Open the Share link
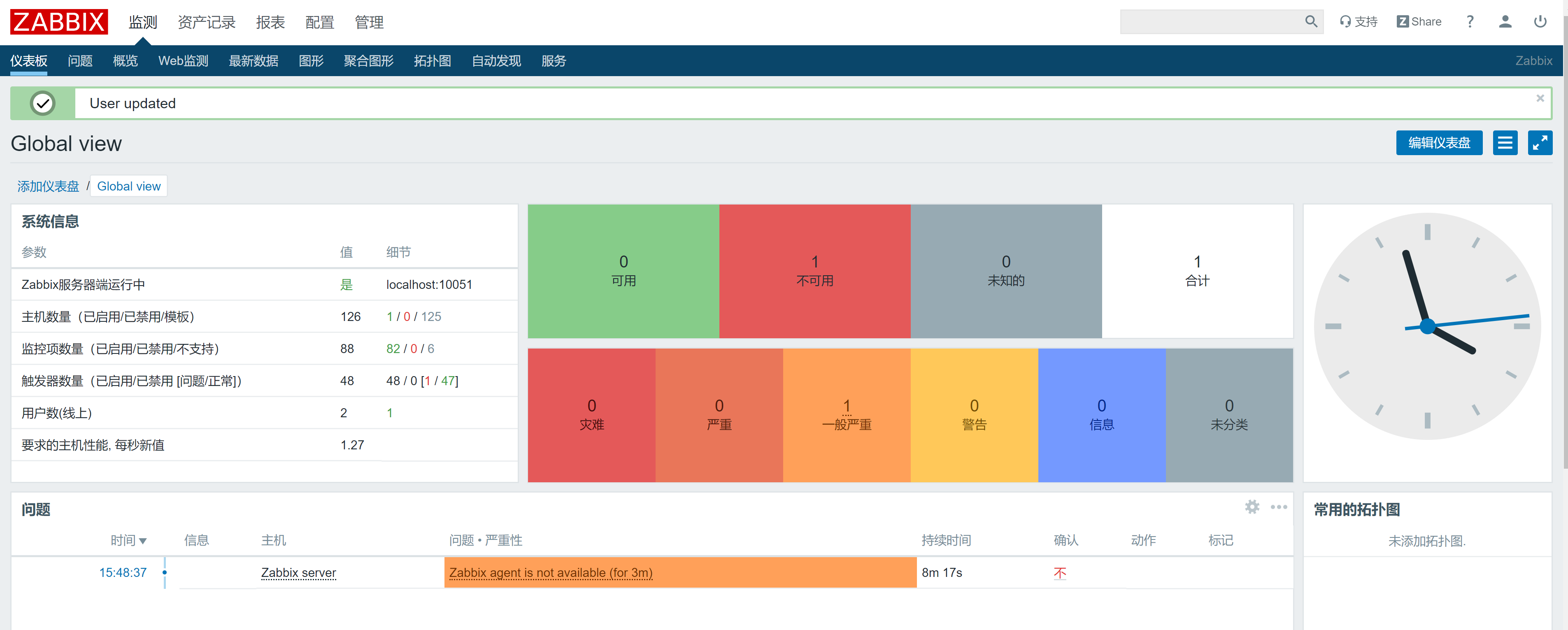 pyautogui.click(x=1419, y=22)
